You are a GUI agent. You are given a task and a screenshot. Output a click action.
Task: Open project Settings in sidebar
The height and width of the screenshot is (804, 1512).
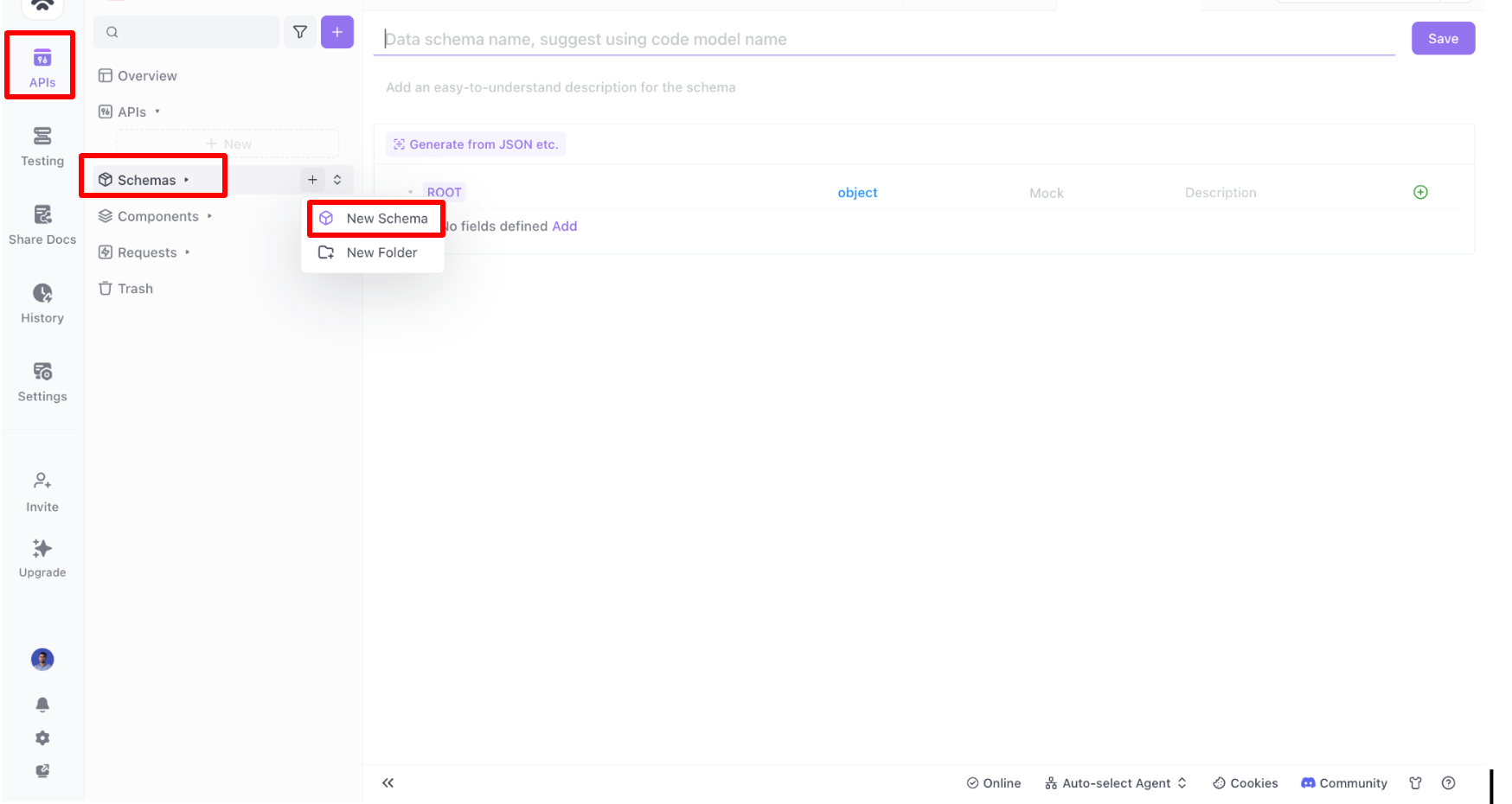(42, 382)
